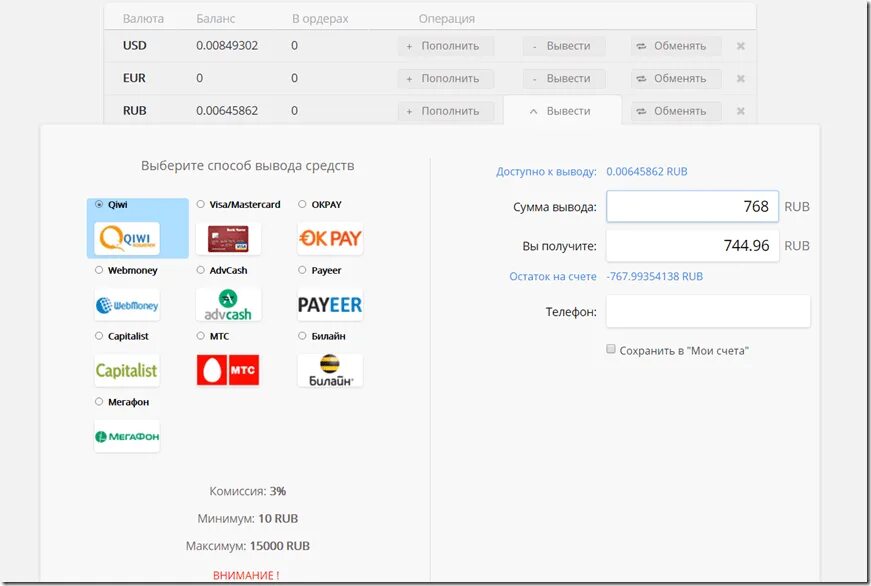Click the Сумма вывода input field
Viewport: 871px width, 586px height.
(x=692, y=207)
